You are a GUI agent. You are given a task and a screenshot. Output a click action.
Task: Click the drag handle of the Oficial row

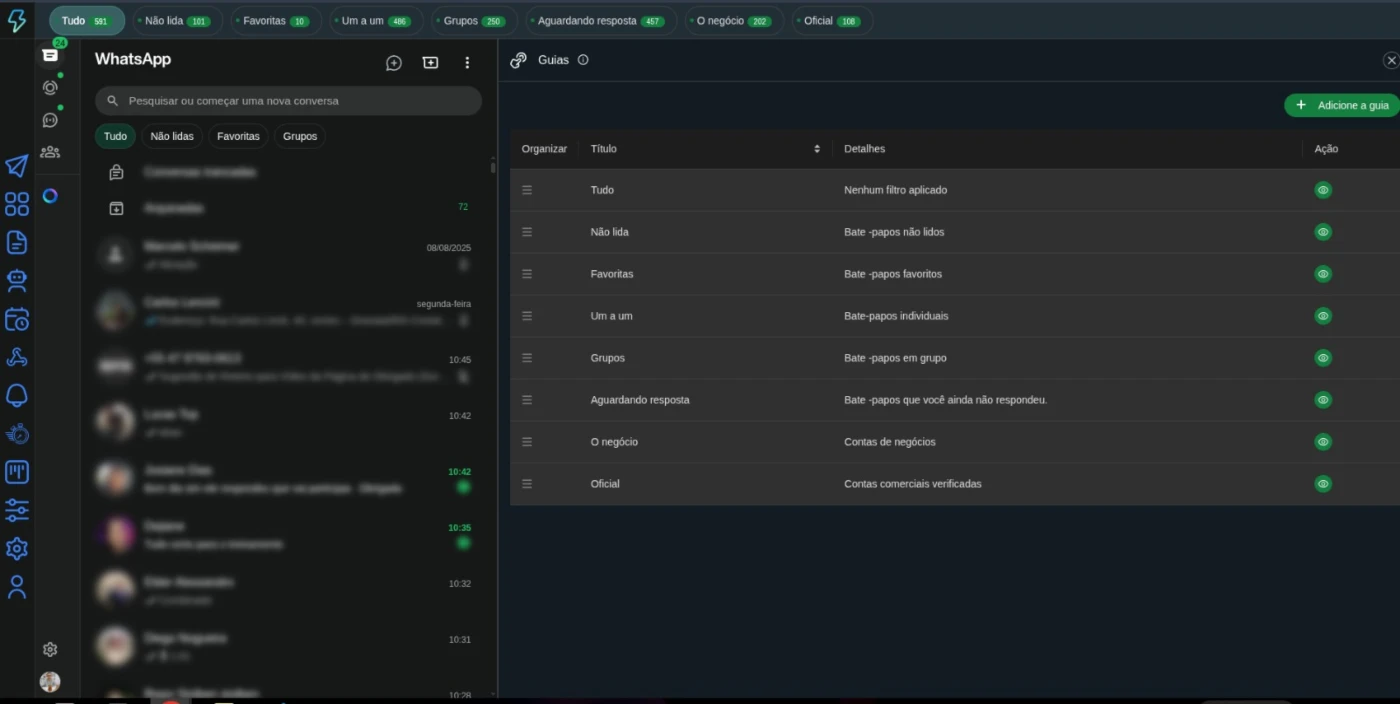pos(527,484)
